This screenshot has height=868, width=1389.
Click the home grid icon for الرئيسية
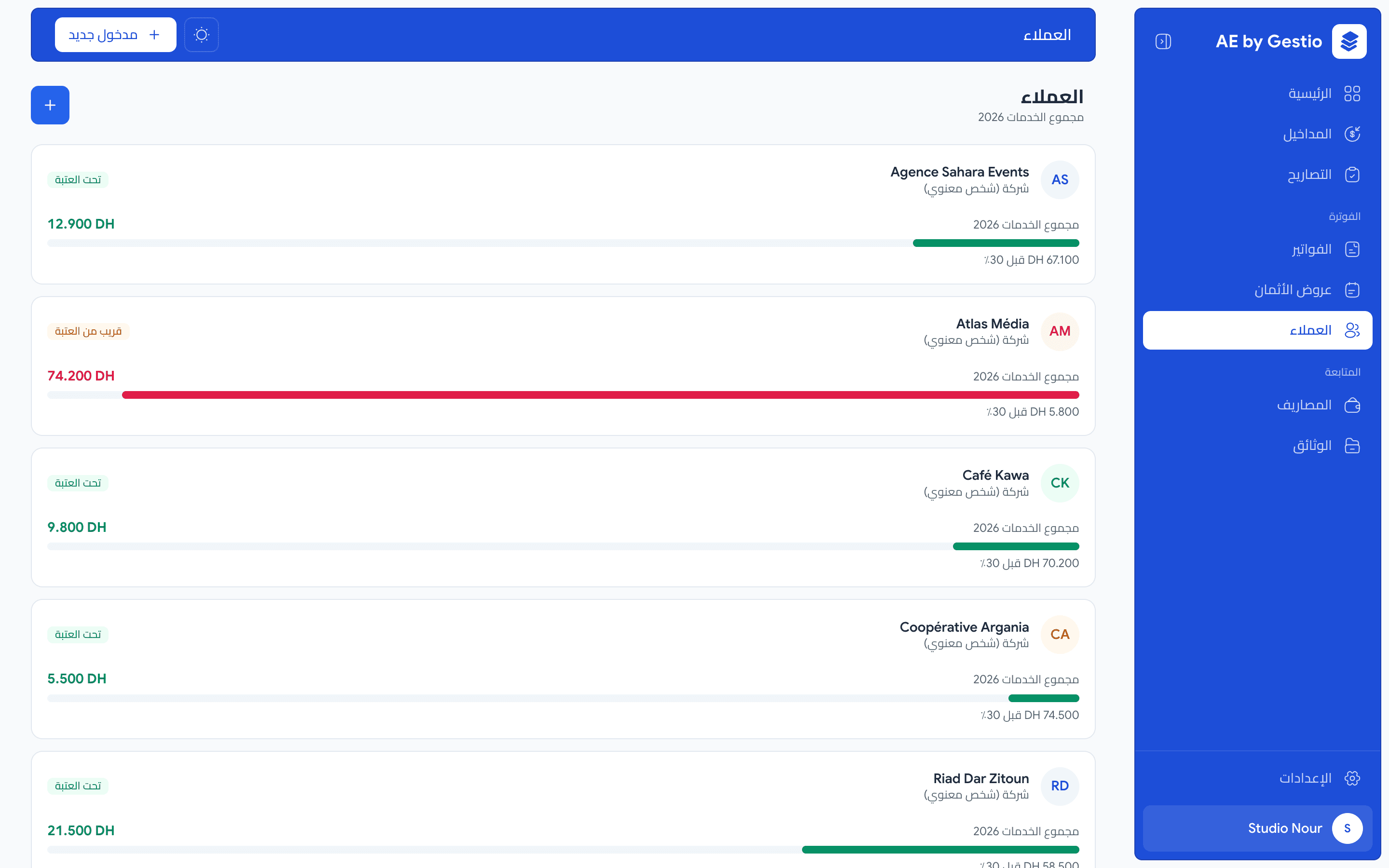(x=1352, y=93)
